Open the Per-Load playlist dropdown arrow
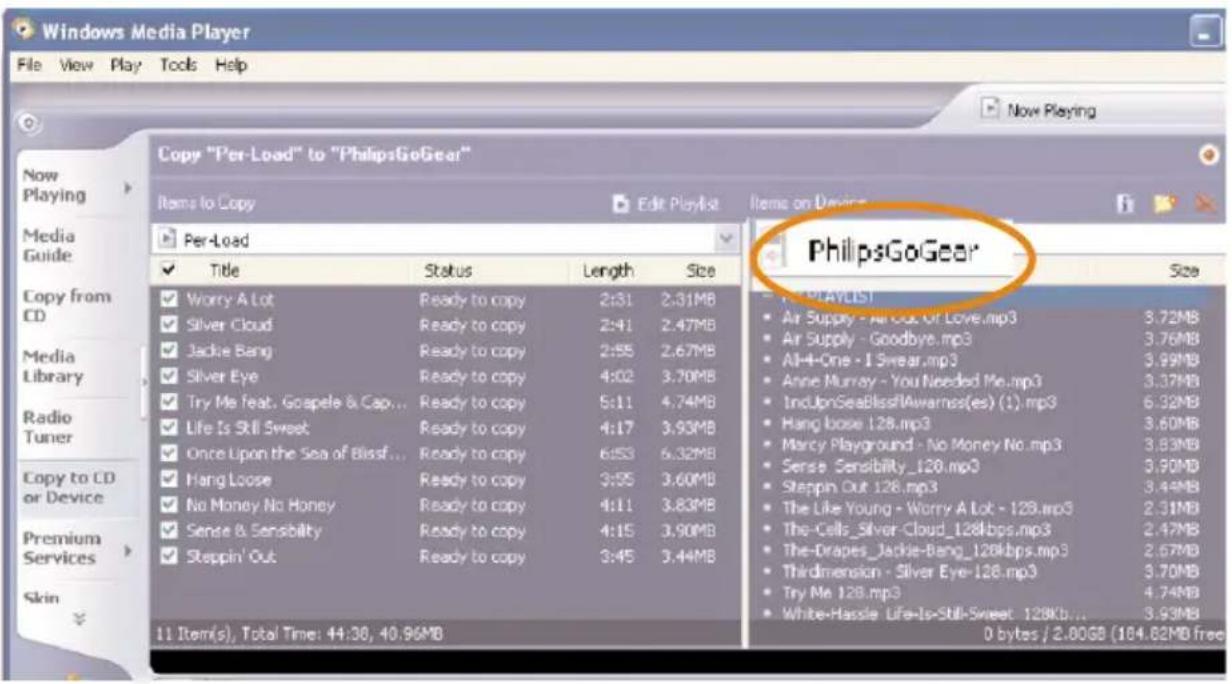 [728, 240]
